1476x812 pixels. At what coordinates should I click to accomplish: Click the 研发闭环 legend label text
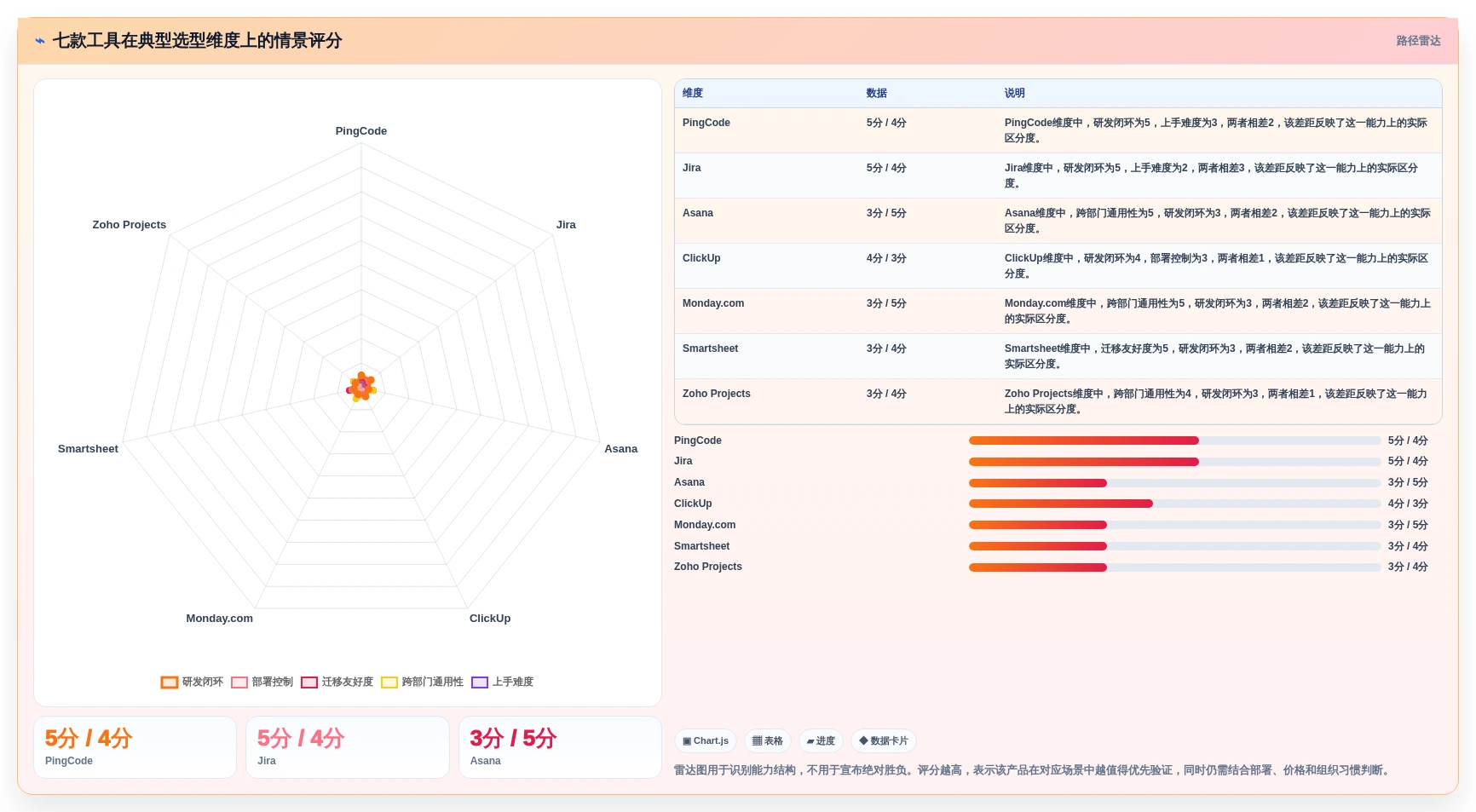coord(203,682)
